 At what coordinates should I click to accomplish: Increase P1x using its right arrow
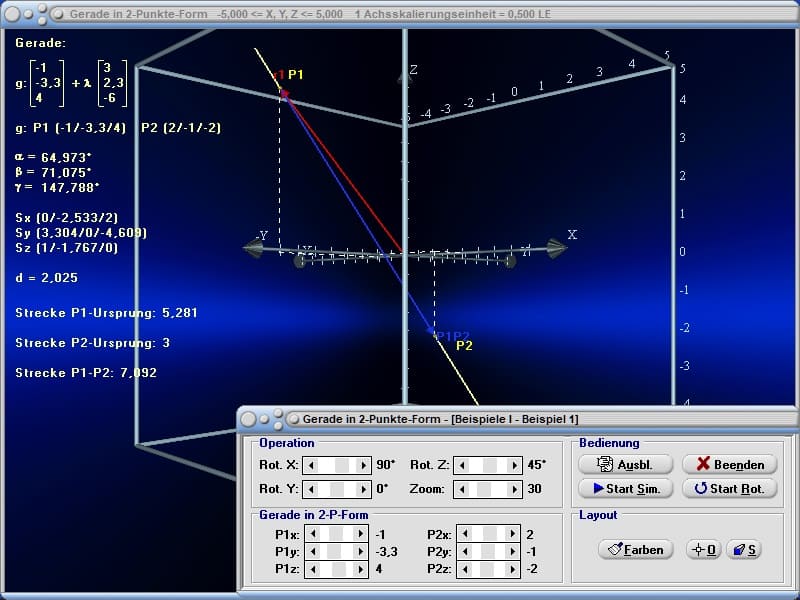coord(361,534)
